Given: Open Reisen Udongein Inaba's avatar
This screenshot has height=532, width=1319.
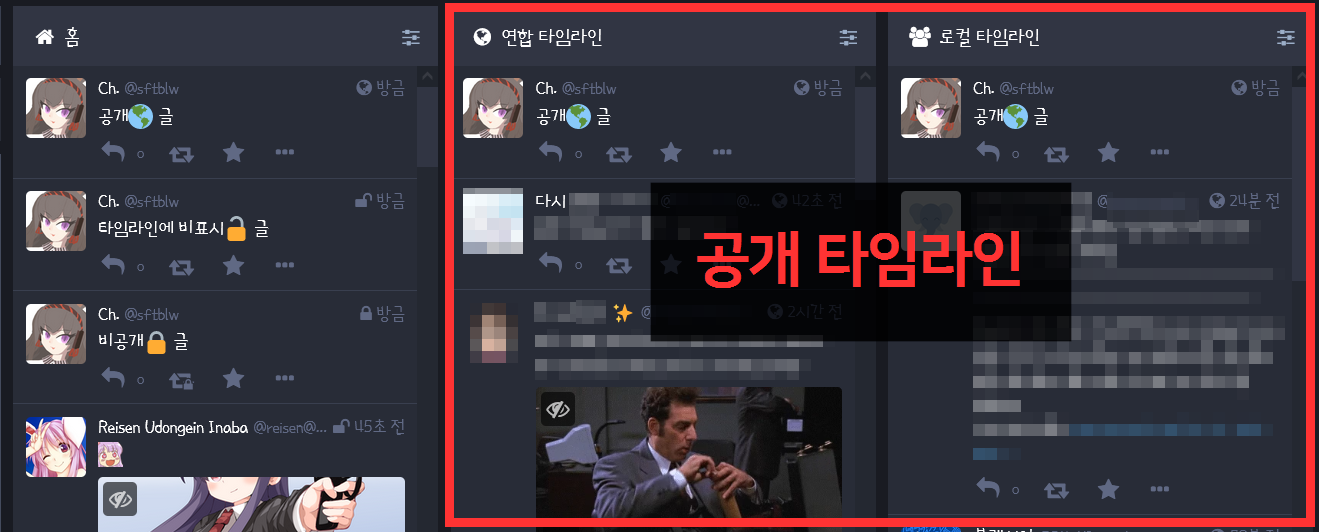Looking at the screenshot, I should pos(56,447).
